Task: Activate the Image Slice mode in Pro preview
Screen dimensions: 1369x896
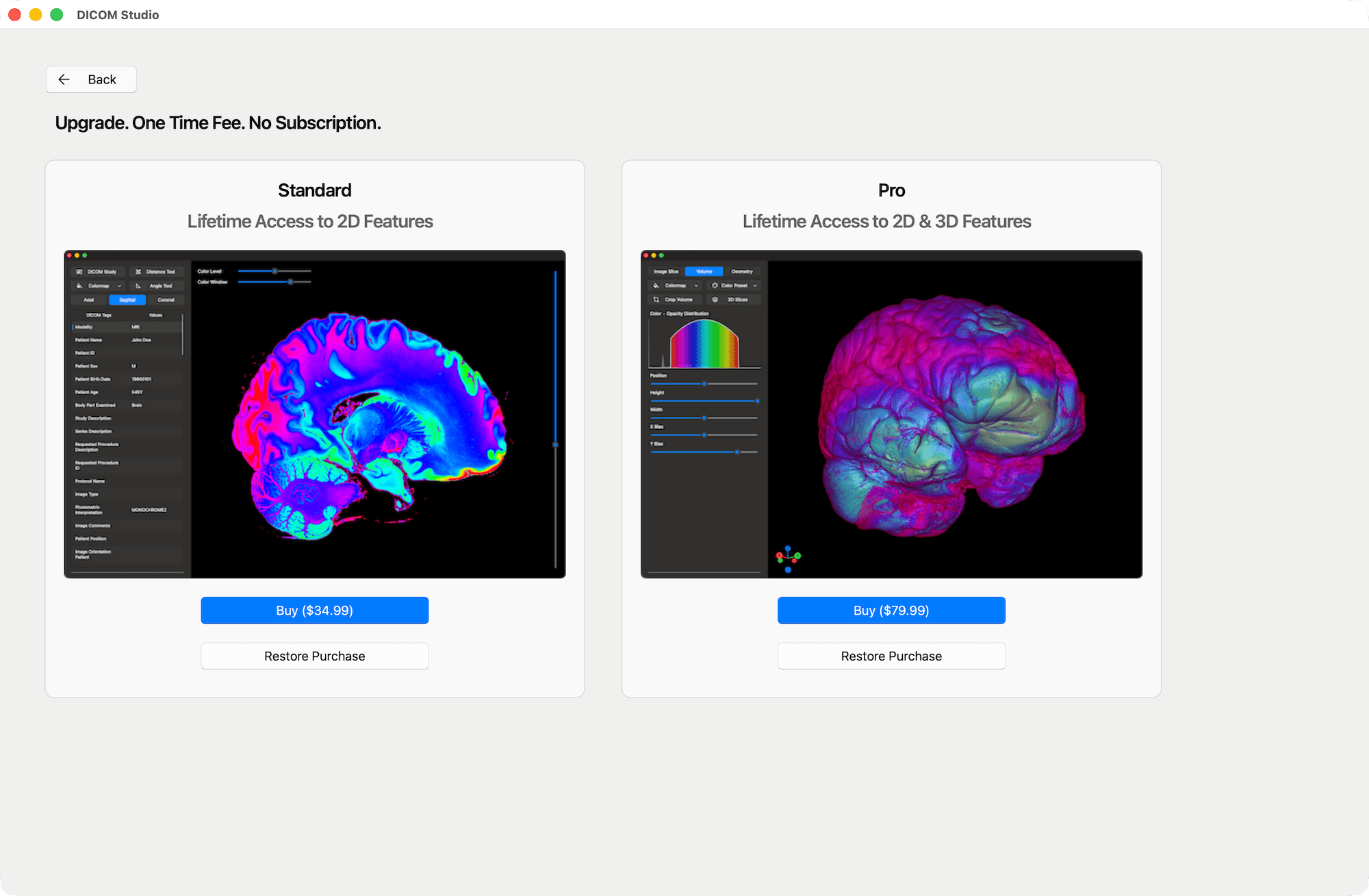Action: (666, 271)
